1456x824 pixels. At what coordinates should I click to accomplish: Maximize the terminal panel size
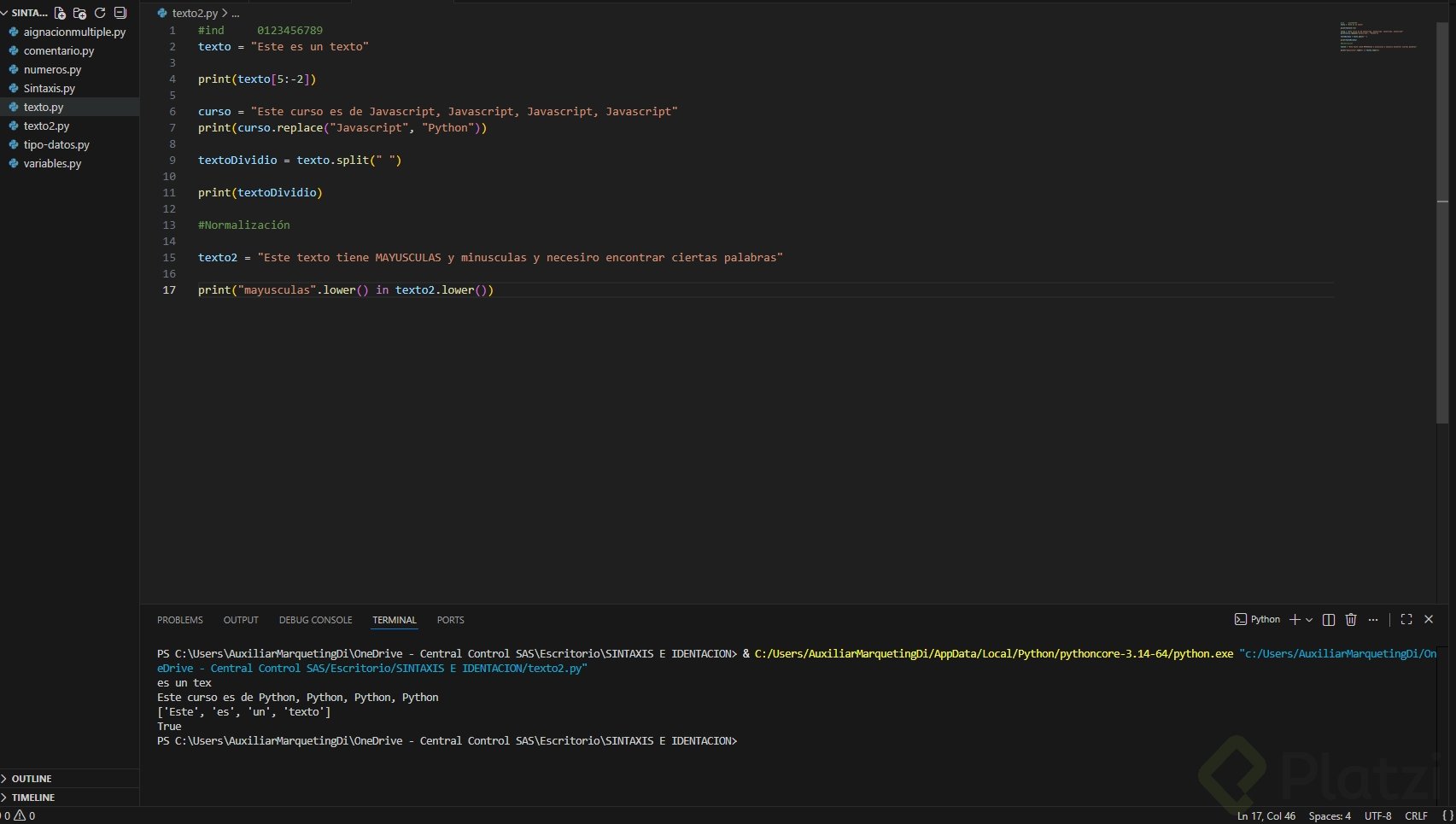click(1406, 620)
